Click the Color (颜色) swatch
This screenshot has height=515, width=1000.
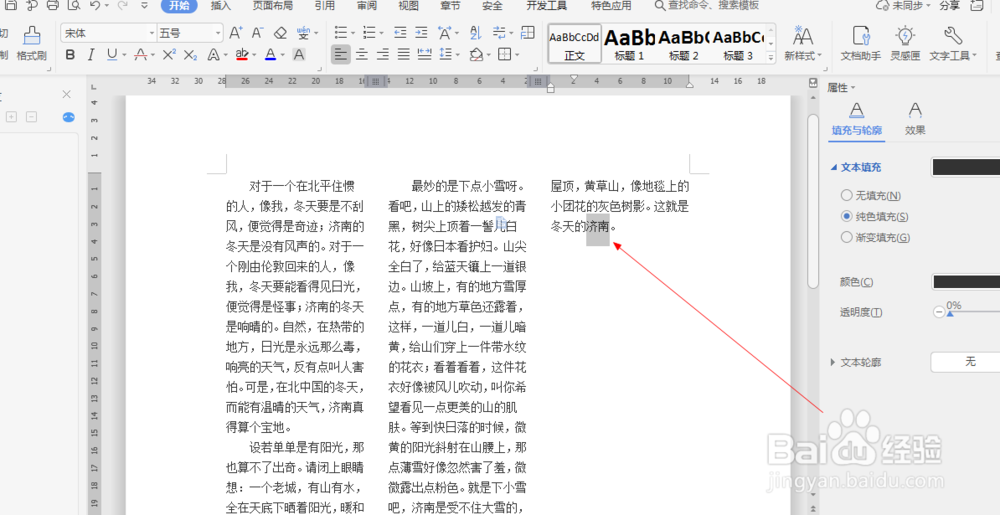tap(966, 282)
